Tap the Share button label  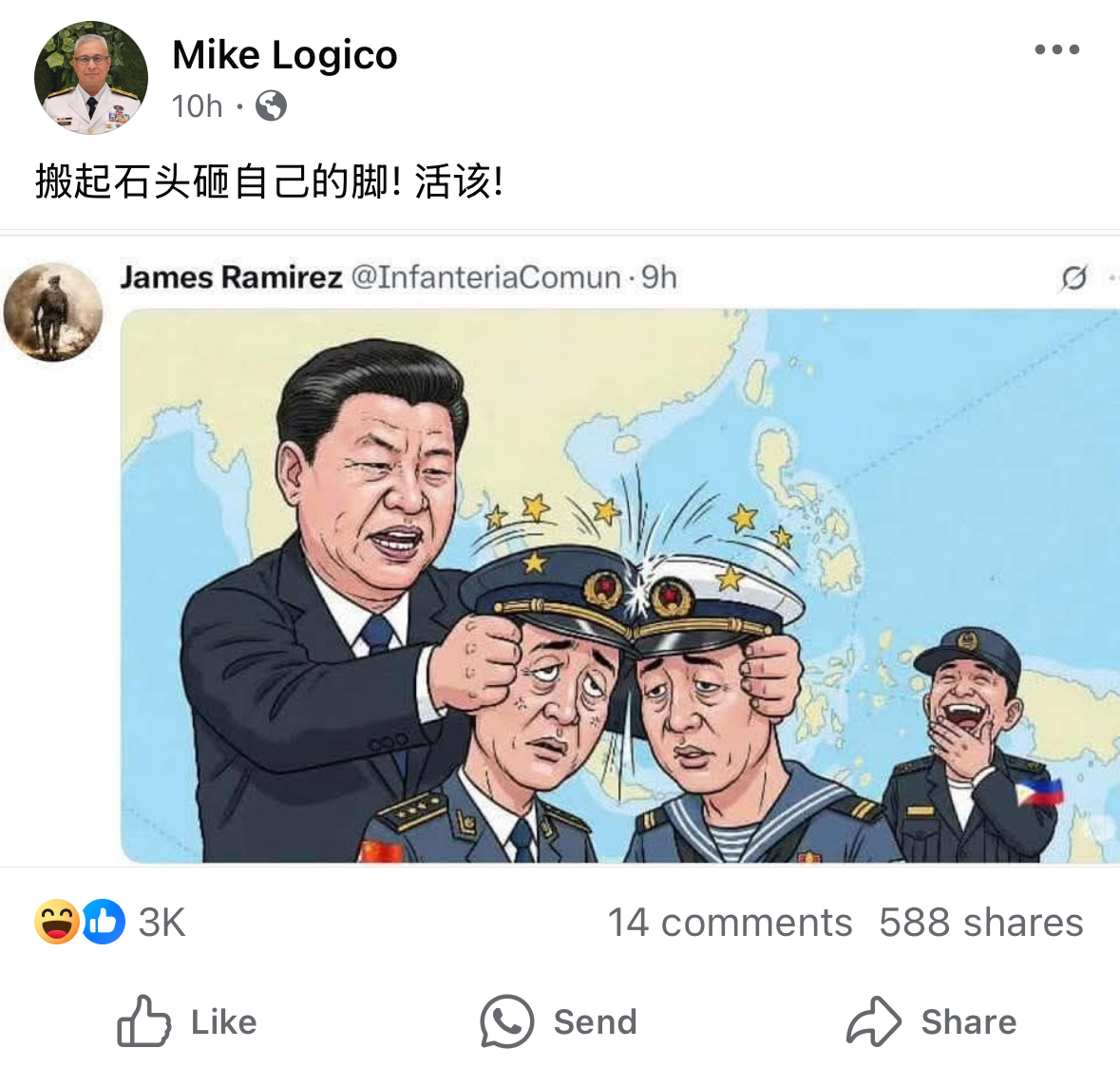[x=969, y=1022]
